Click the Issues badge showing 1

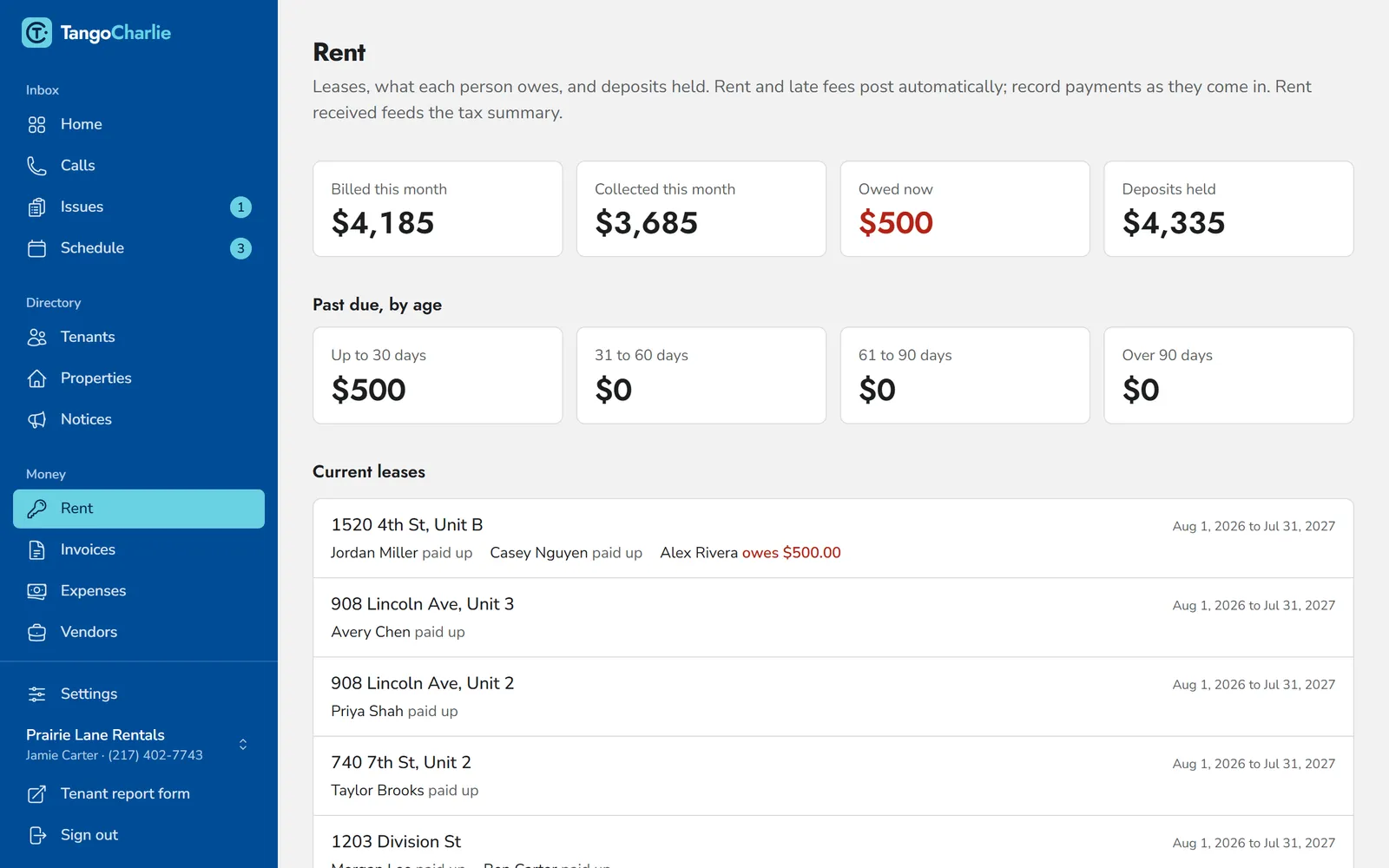240,207
